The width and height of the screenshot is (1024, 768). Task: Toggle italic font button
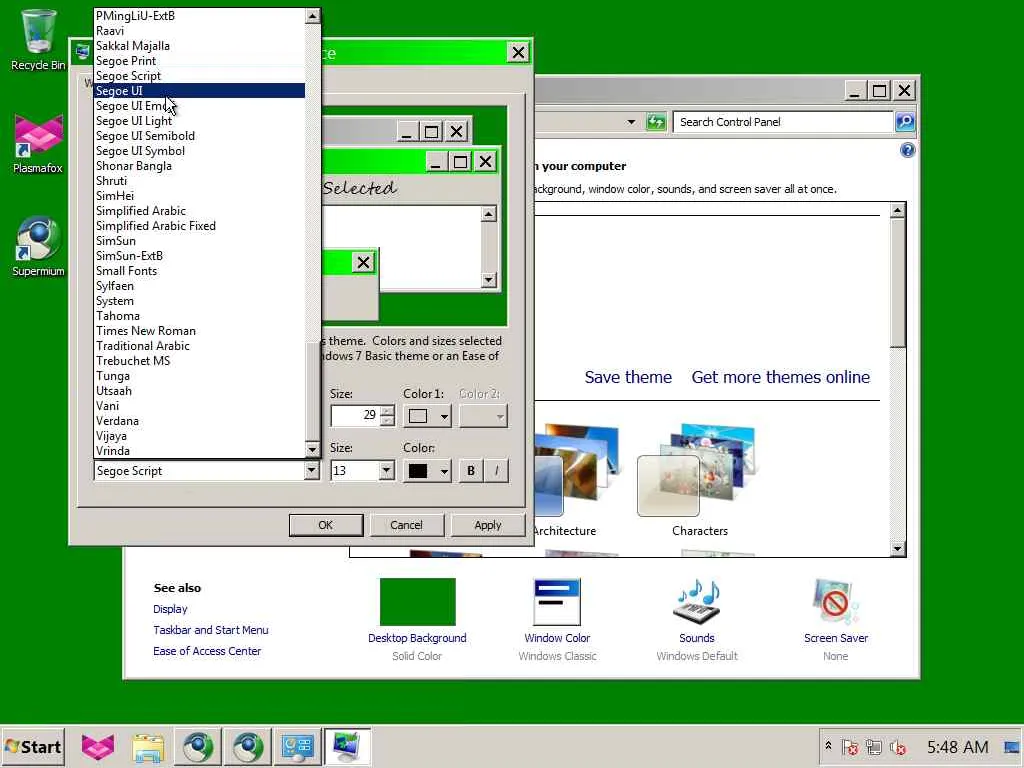[496, 471]
